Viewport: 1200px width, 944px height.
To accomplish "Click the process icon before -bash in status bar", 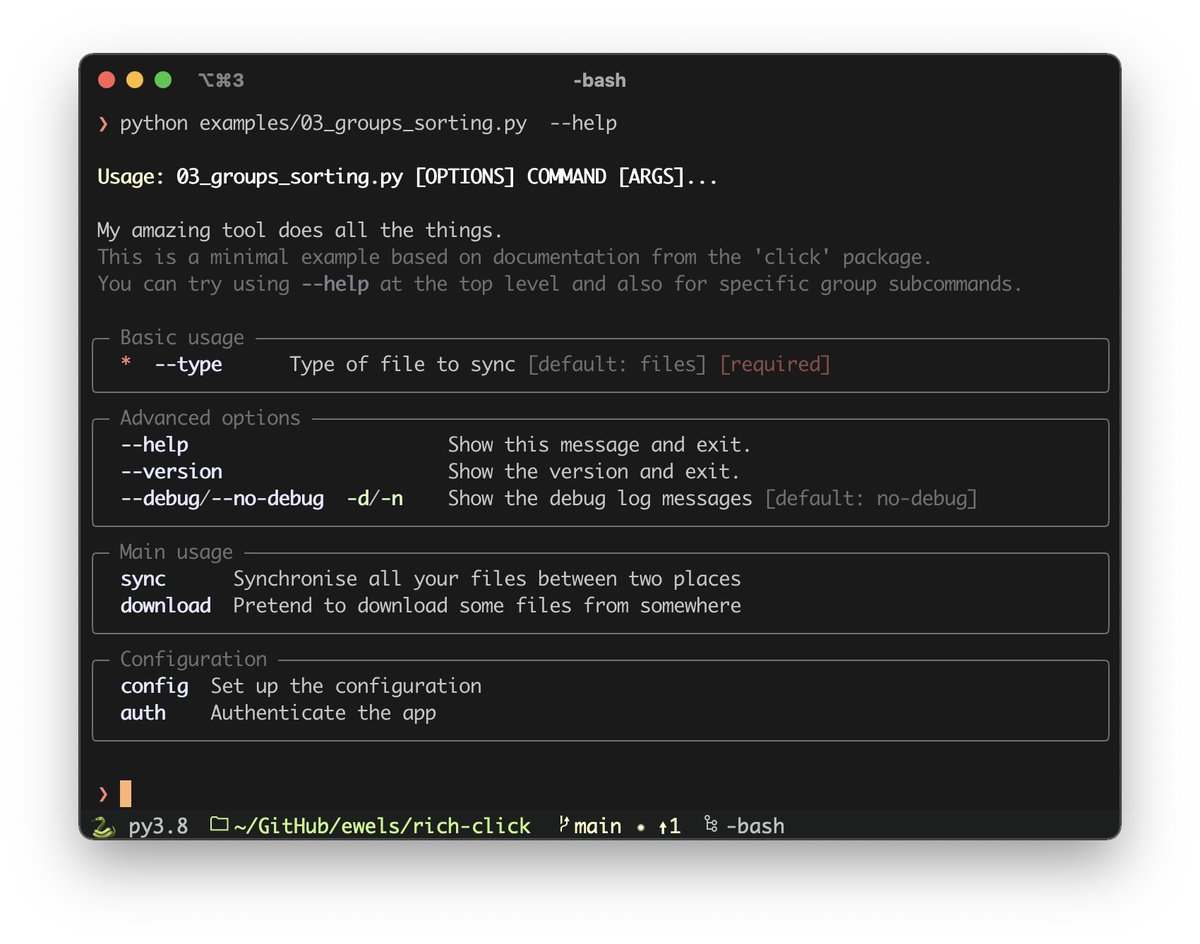I will [x=711, y=826].
